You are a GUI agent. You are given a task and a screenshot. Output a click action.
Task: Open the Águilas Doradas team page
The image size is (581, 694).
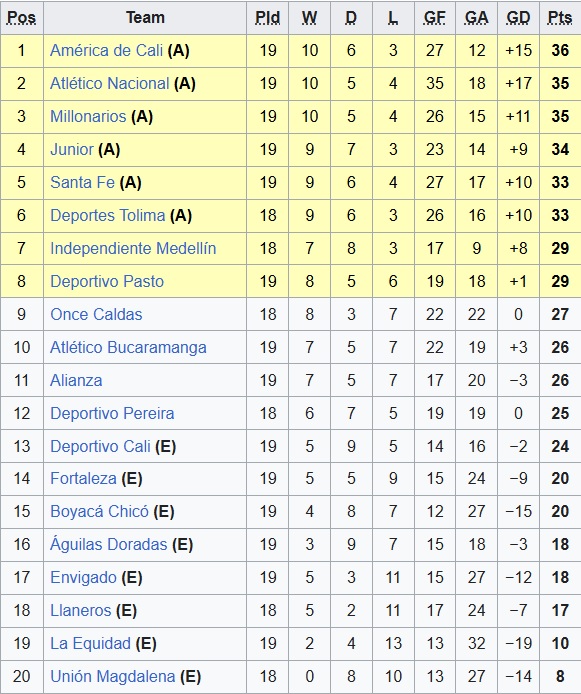(x=108, y=544)
